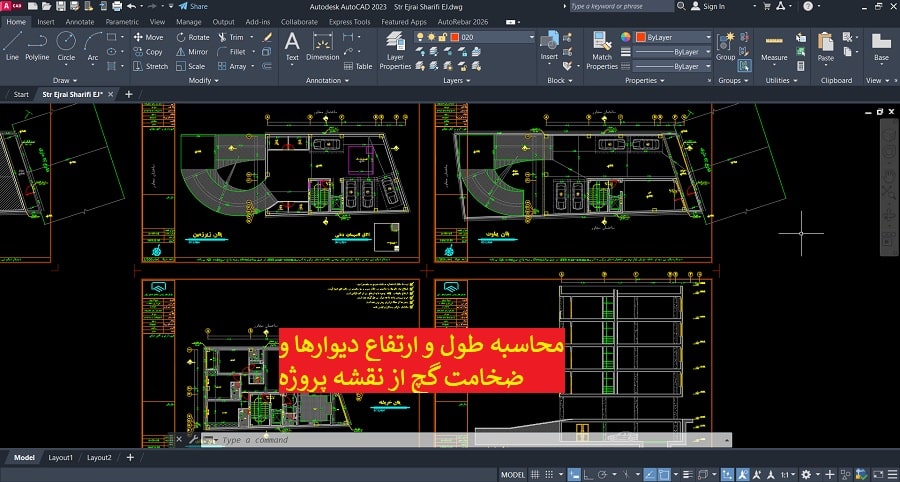
Task: Toggle group selection on/off in Groups panel
Action: click(744, 65)
